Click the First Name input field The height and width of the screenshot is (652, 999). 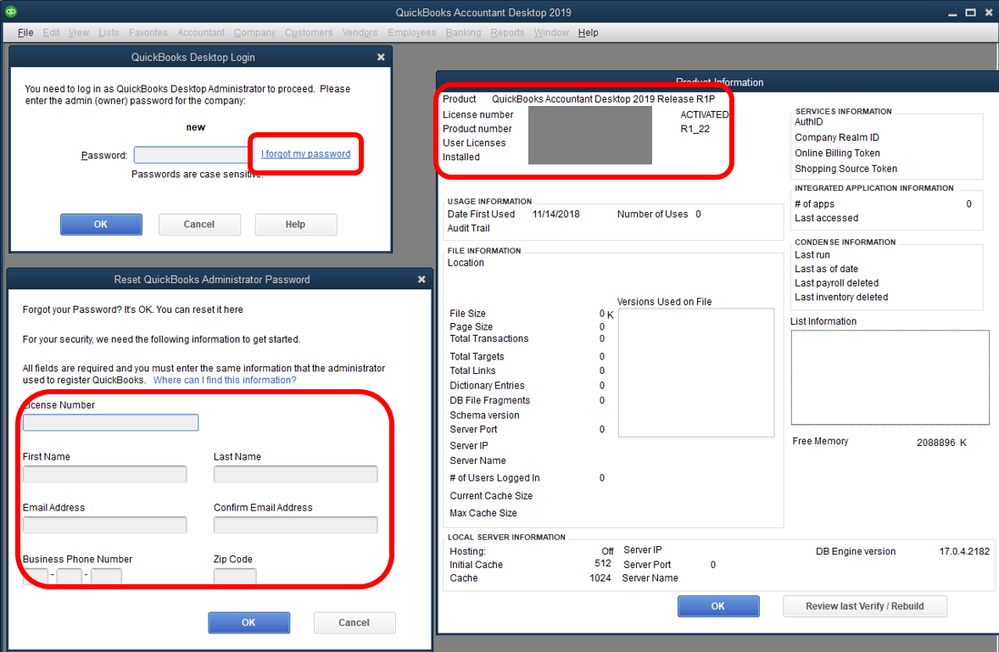pos(105,474)
